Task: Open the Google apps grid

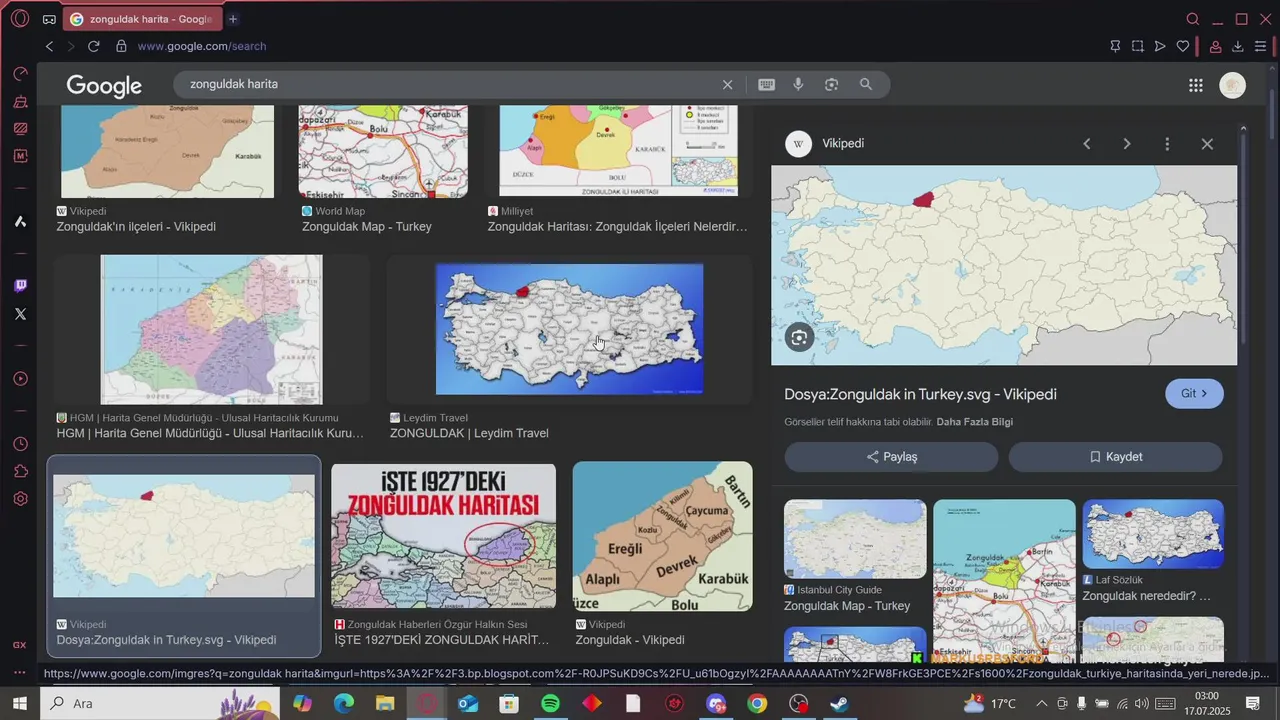Action: (x=1196, y=86)
